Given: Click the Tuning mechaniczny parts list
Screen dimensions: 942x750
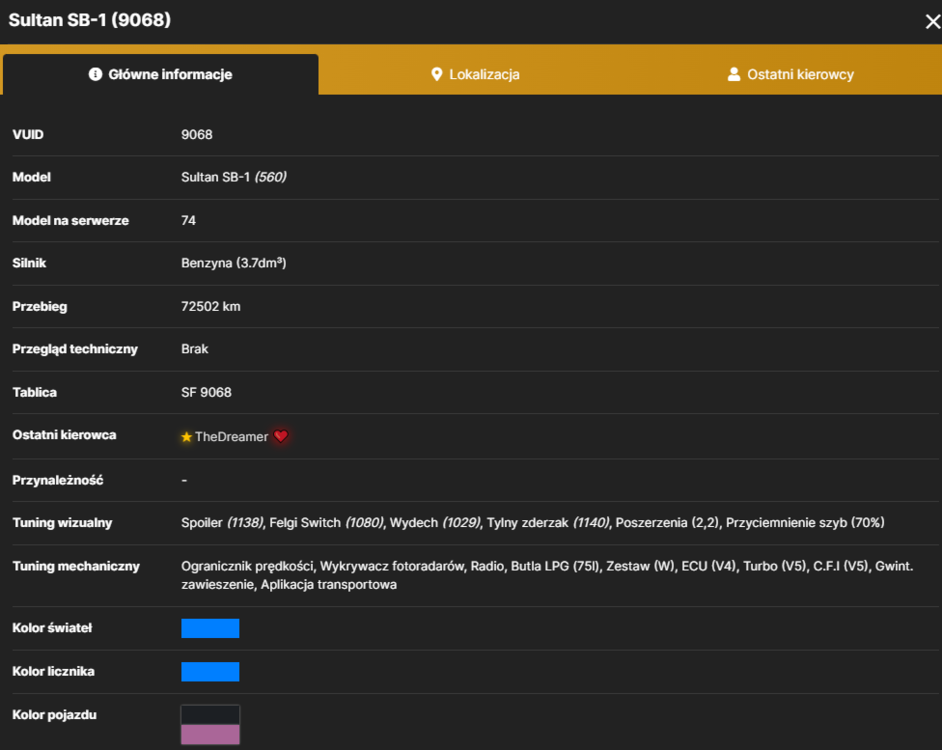Looking at the screenshot, I should [547, 575].
